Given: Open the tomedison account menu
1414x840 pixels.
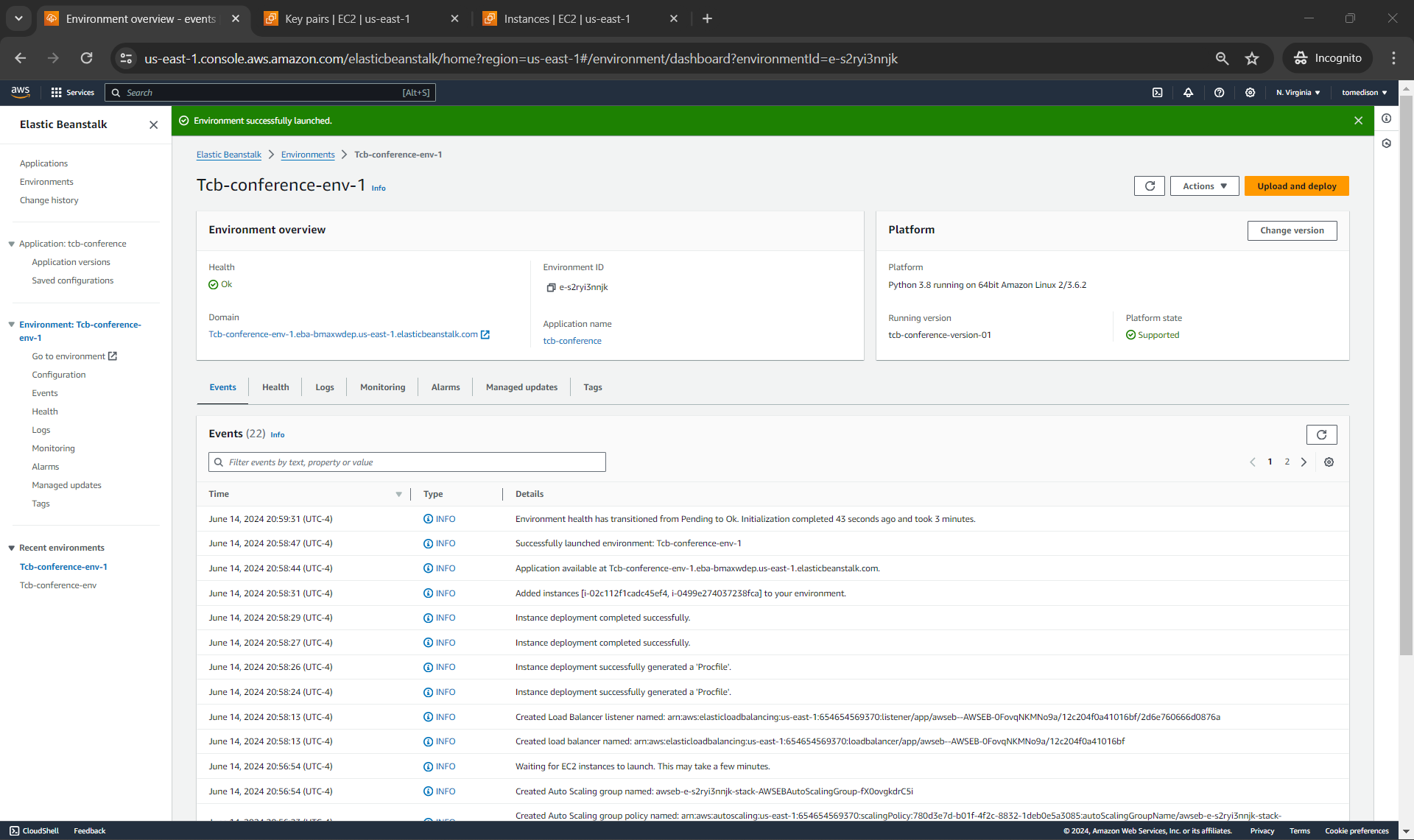Looking at the screenshot, I should pyautogui.click(x=1364, y=93).
